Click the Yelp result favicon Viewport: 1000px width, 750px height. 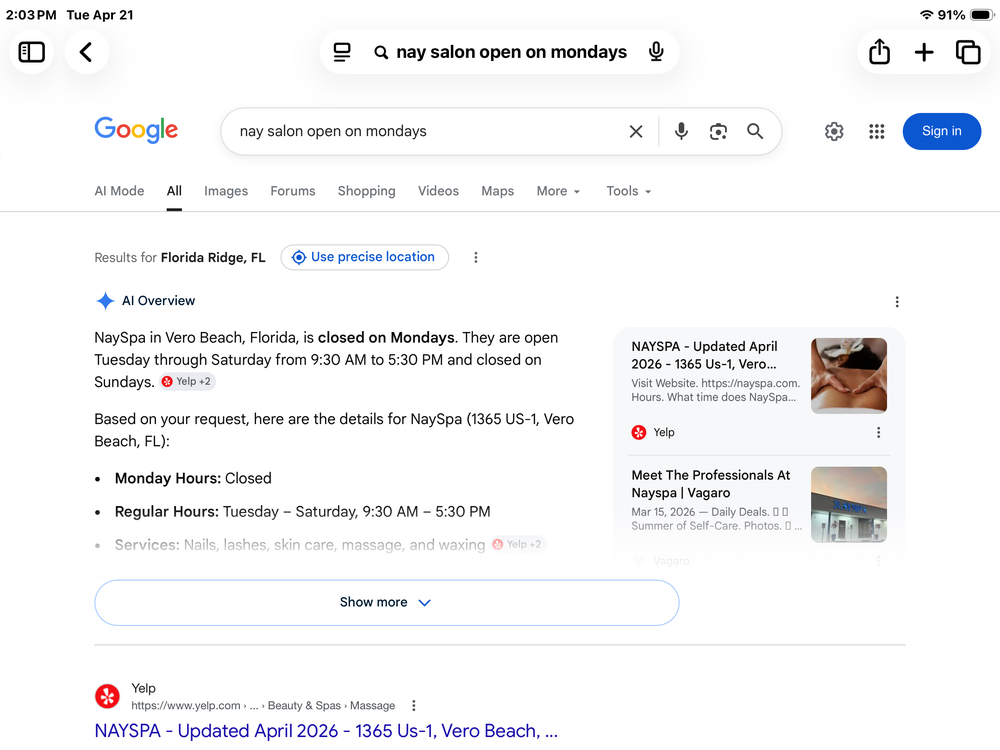click(107, 696)
